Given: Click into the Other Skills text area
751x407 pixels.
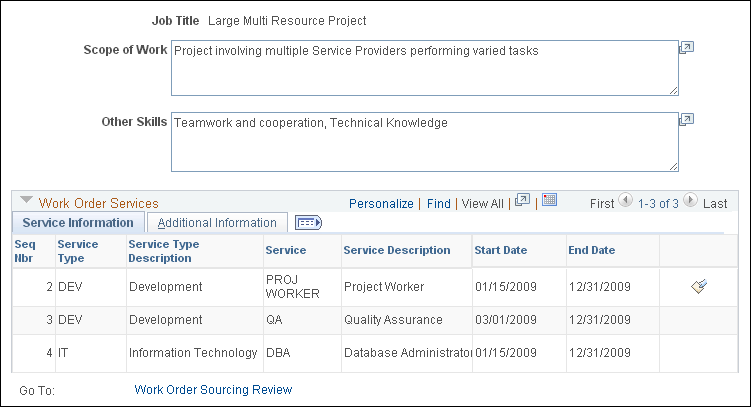Looking at the screenshot, I should [x=424, y=141].
